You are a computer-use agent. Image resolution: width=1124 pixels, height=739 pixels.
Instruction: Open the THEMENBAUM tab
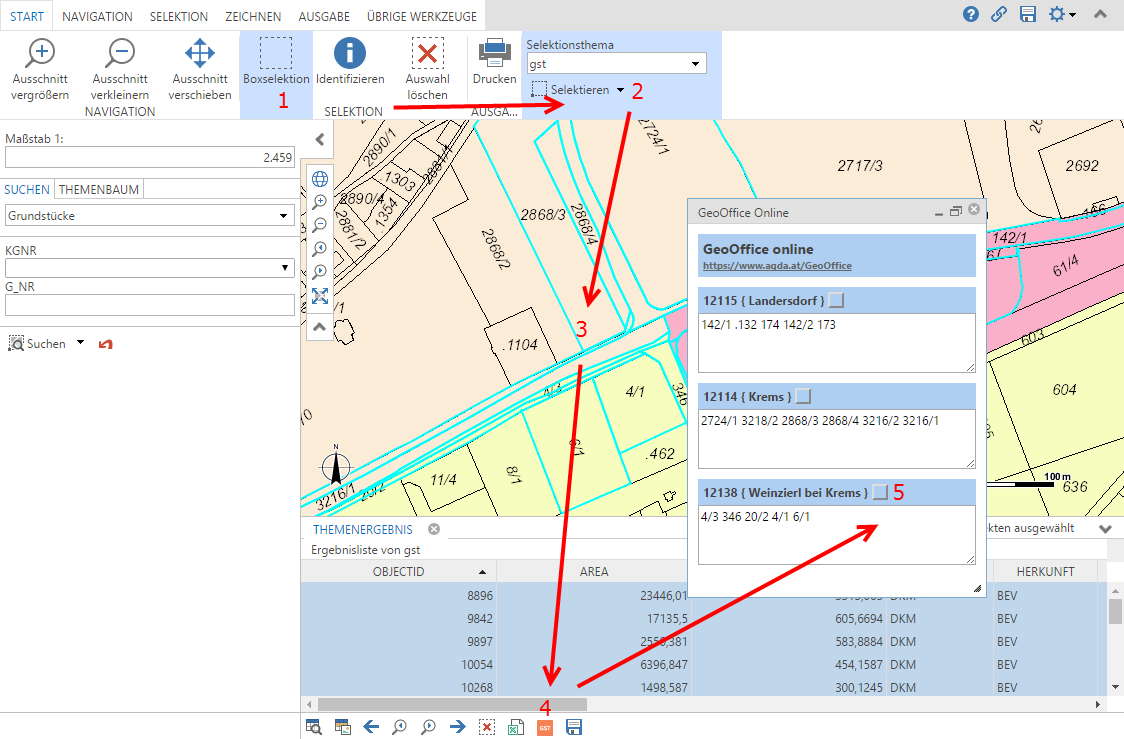[97, 189]
